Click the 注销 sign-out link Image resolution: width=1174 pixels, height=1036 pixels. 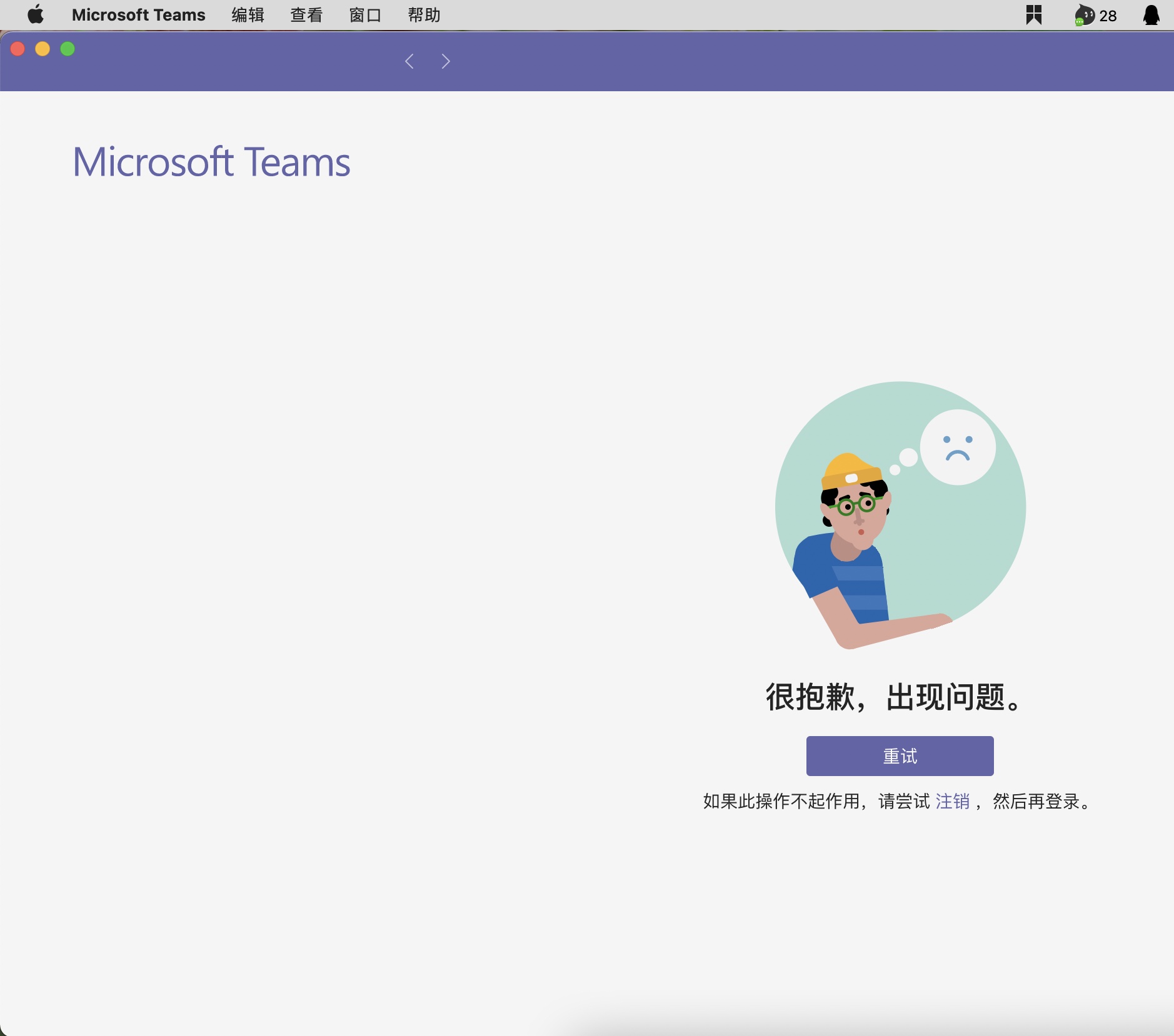click(x=952, y=801)
